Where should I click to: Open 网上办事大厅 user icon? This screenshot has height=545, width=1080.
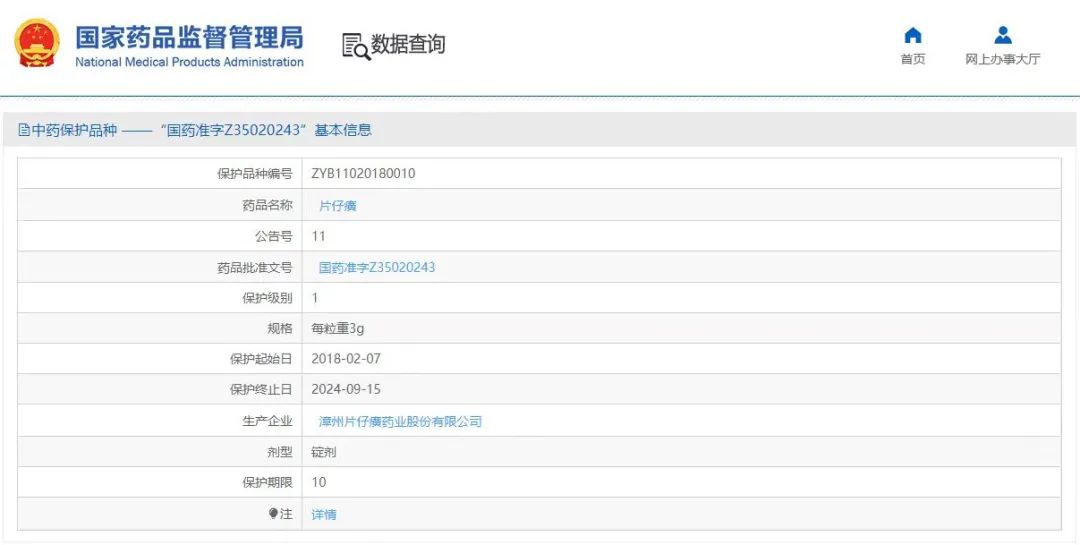[x=1003, y=35]
